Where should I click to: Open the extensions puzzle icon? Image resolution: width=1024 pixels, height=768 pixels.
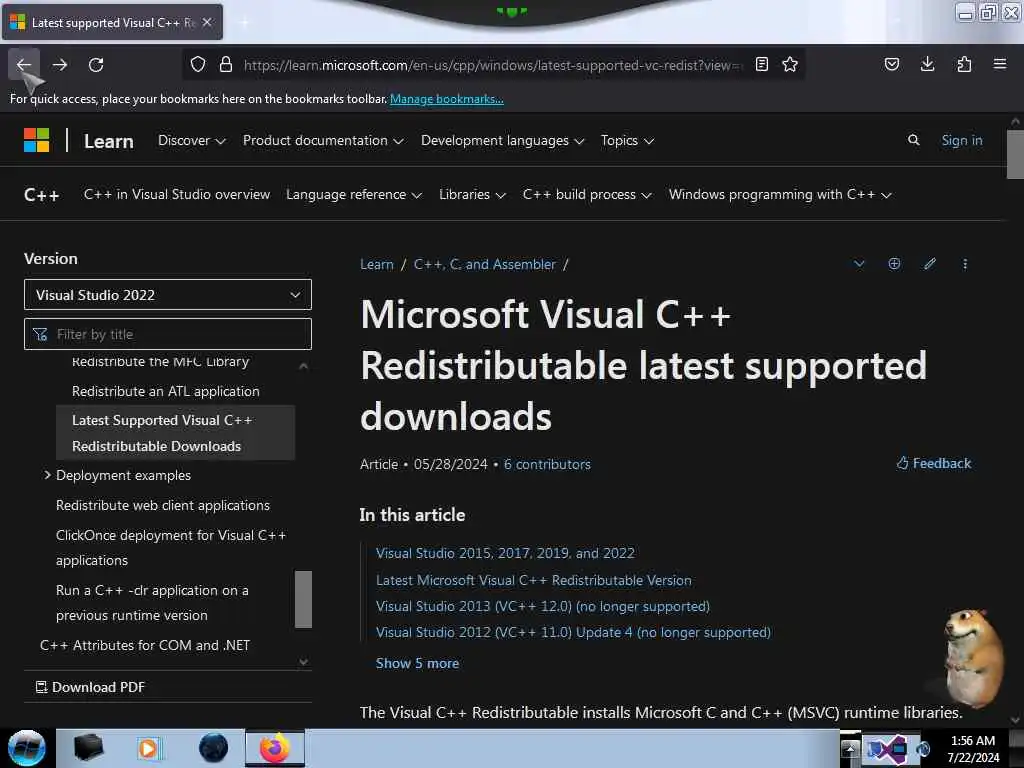(964, 64)
